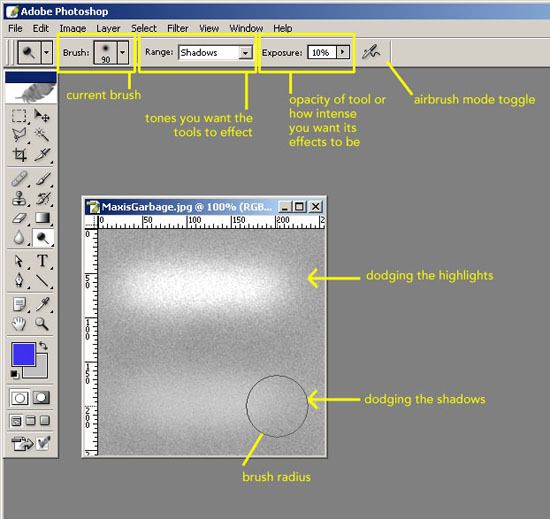
Task: Choose the Crop tool
Action: coord(19,154)
